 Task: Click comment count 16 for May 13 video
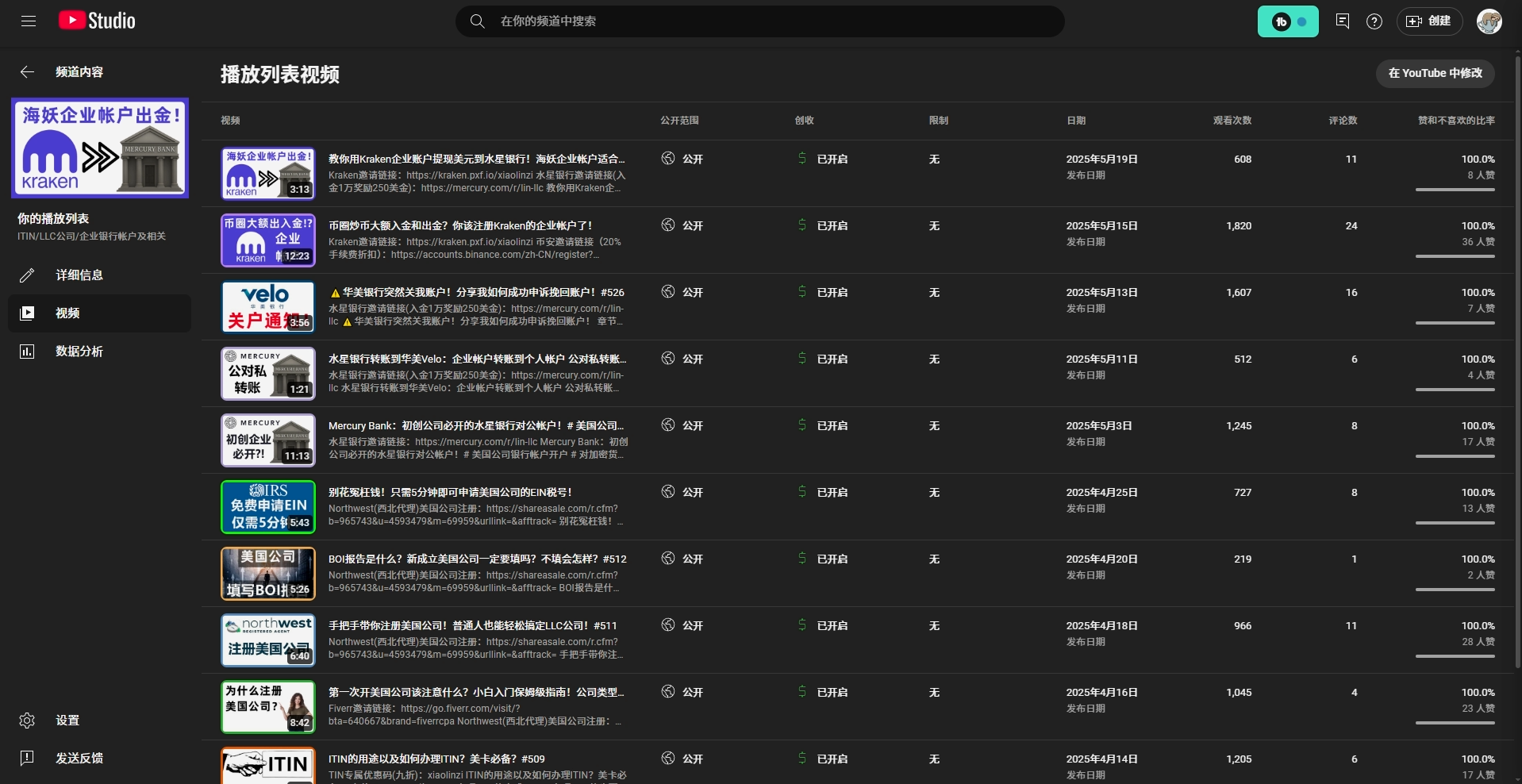pos(1351,293)
